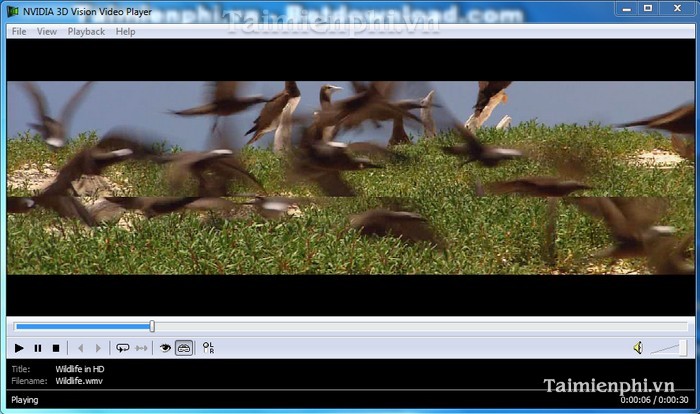Click the eye icon in the toolbar
The height and width of the screenshot is (414, 700).
click(x=165, y=348)
